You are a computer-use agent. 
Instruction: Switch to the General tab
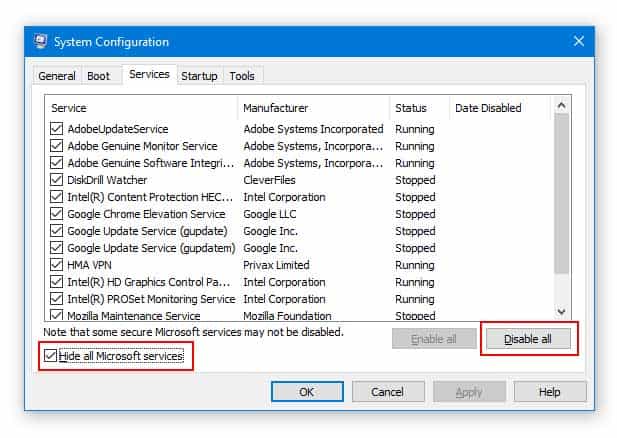[57, 76]
